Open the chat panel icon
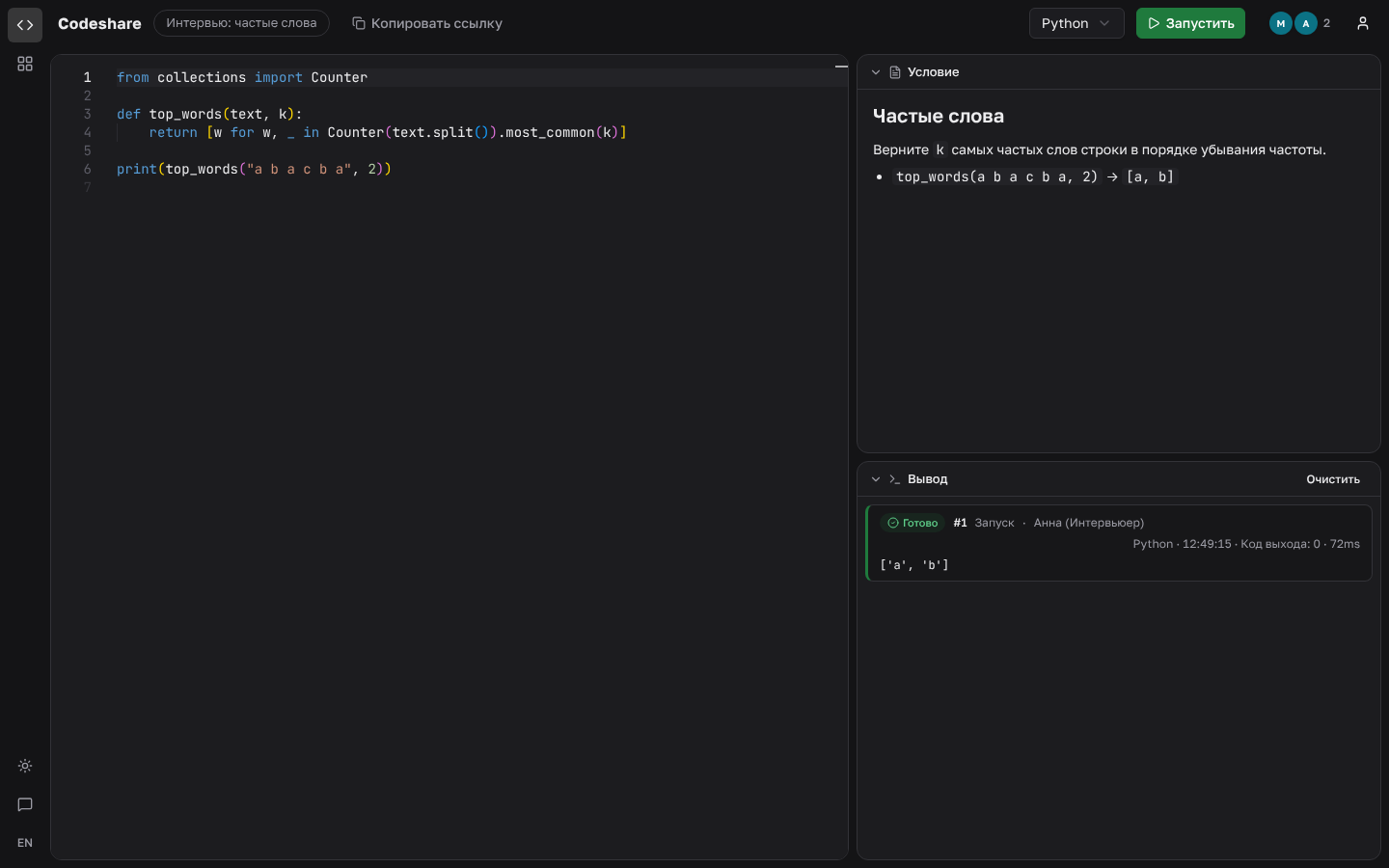This screenshot has height=868, width=1389. pyautogui.click(x=25, y=804)
